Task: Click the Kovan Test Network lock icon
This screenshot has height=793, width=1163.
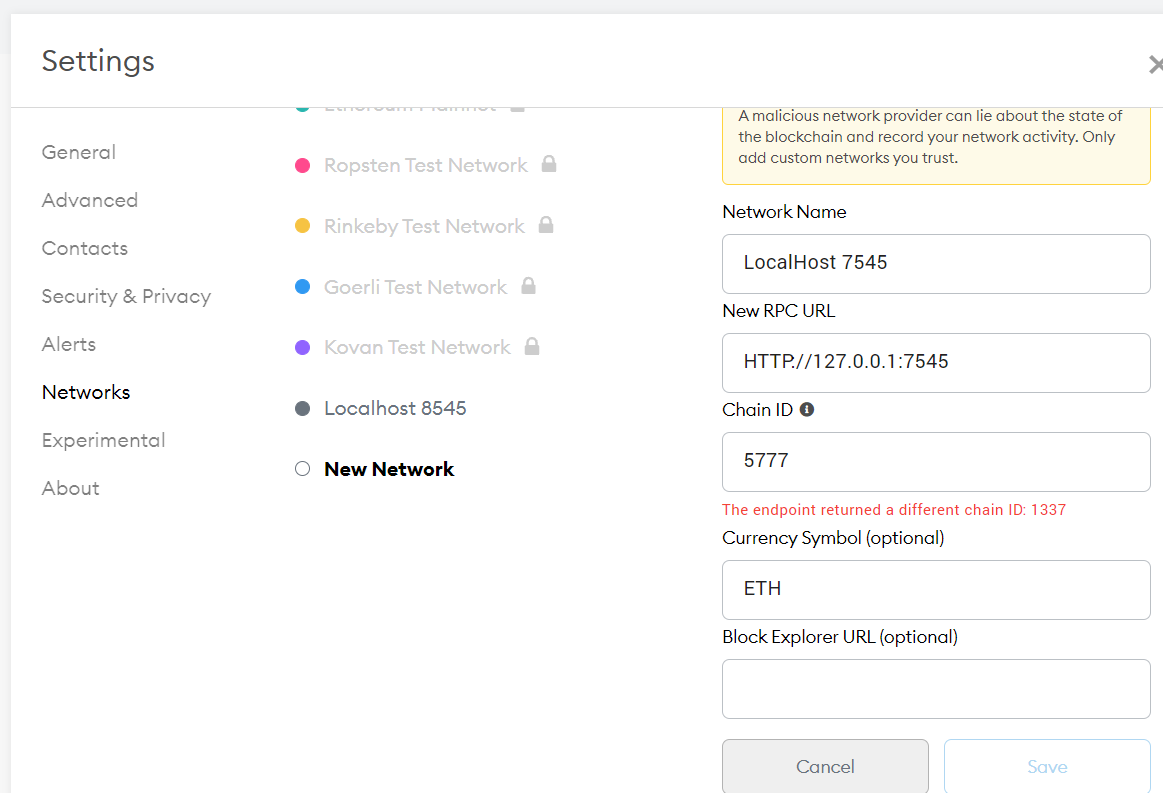Action: click(x=532, y=346)
